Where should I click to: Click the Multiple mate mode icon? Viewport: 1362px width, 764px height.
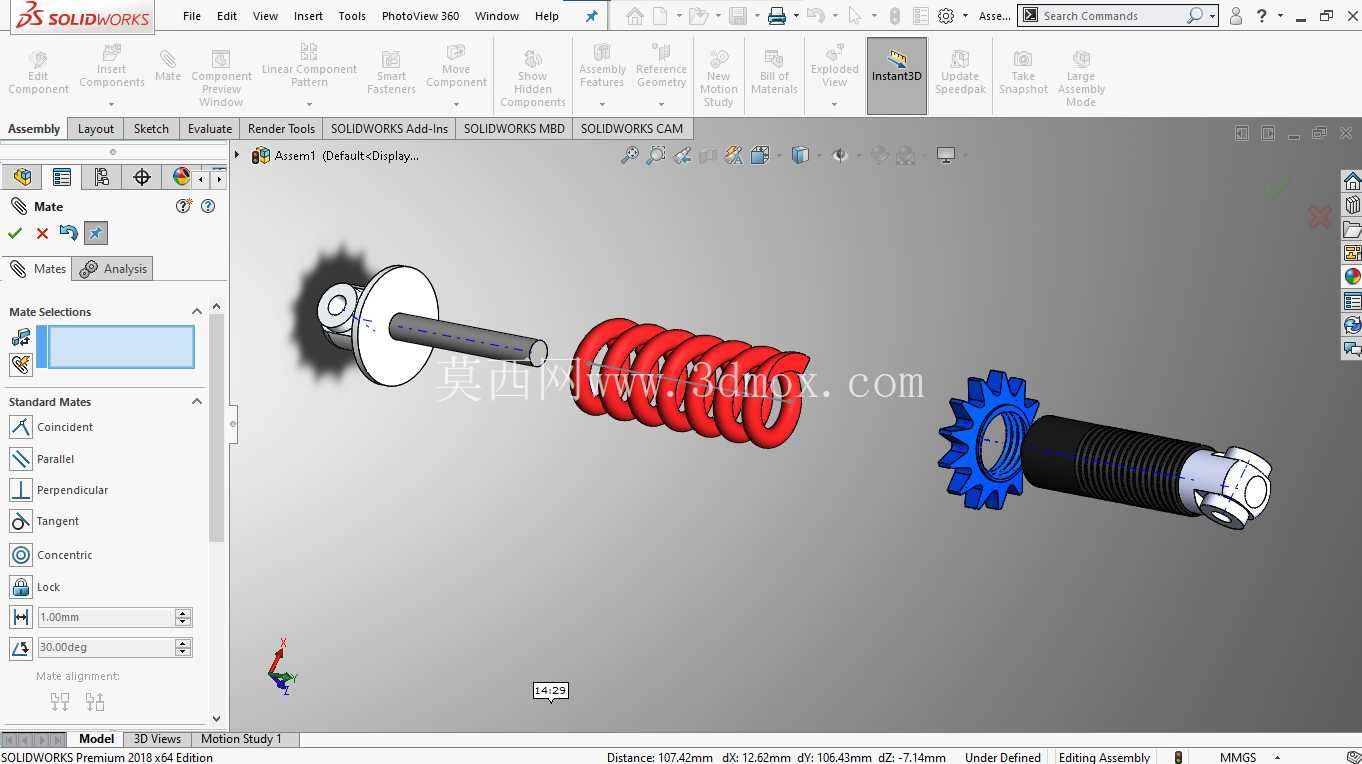pyautogui.click(x=21, y=364)
